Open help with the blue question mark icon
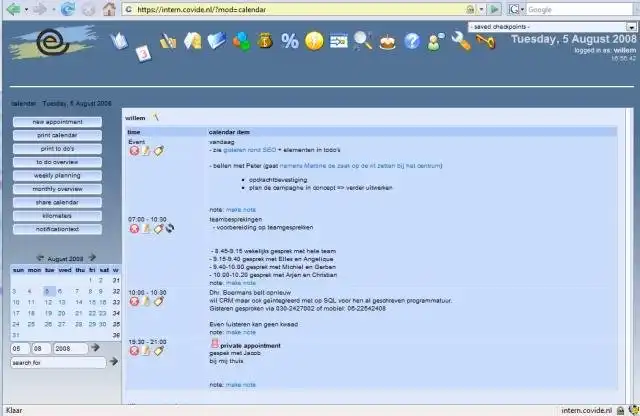 click(412, 41)
